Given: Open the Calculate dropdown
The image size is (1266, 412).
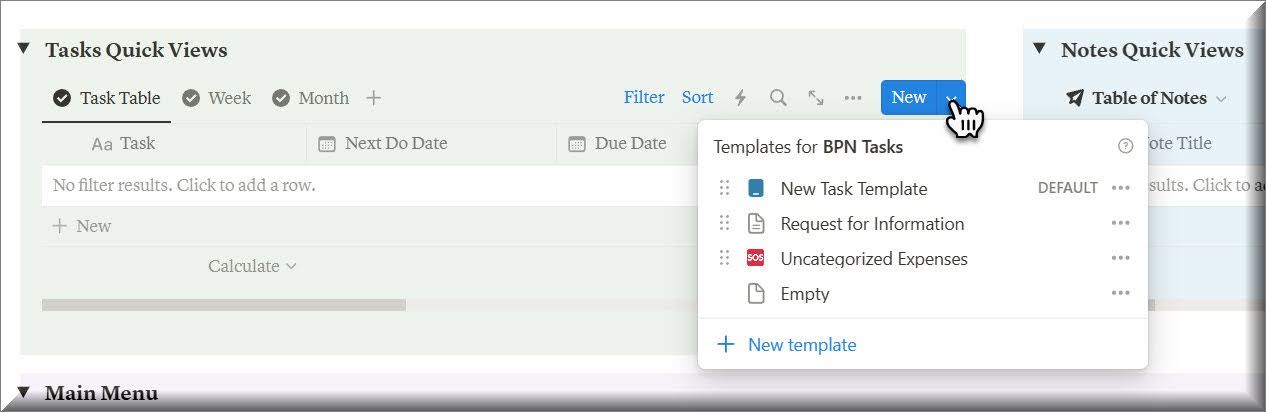Looking at the screenshot, I should point(252,266).
